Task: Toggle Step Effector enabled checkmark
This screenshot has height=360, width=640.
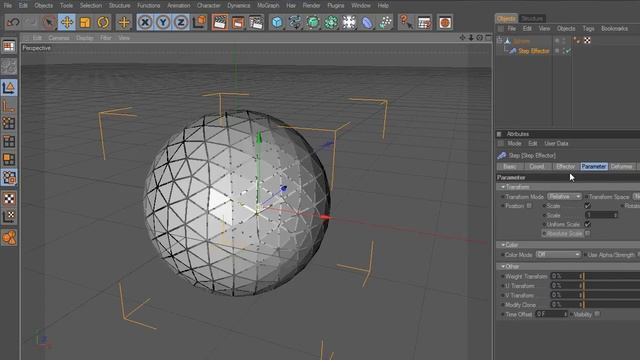Action: click(567, 51)
